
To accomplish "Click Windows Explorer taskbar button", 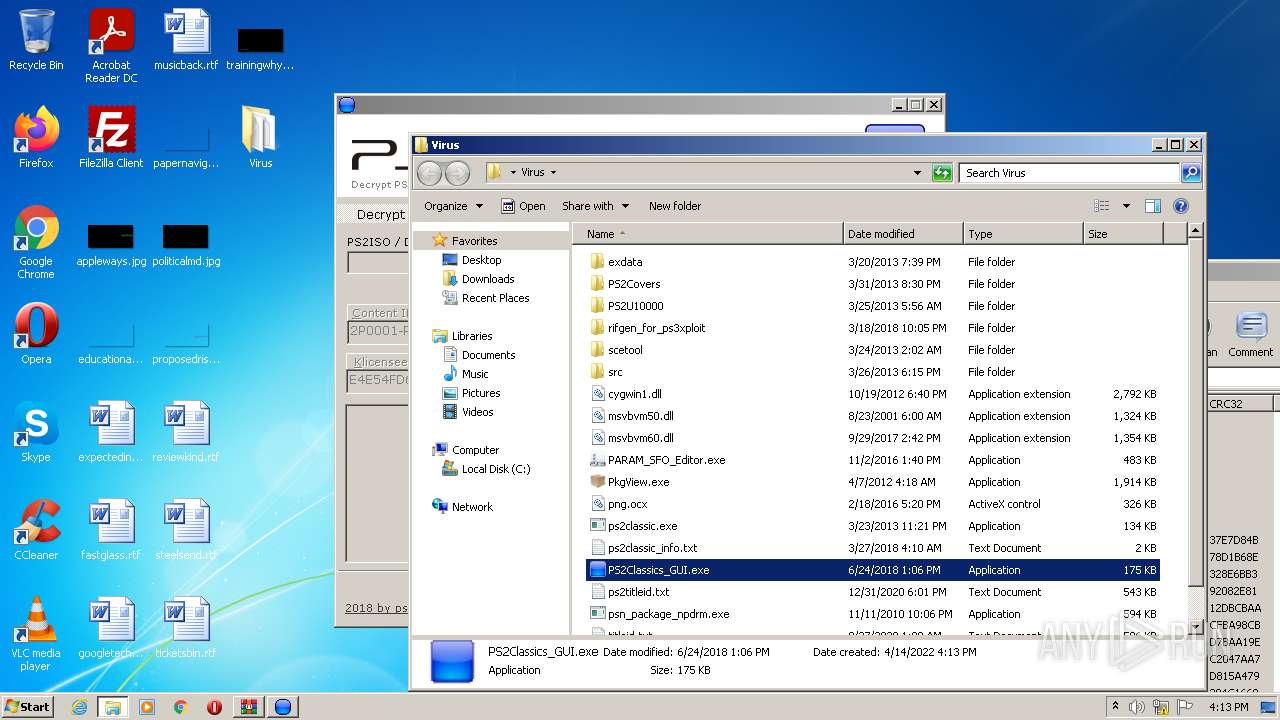I will 112,707.
